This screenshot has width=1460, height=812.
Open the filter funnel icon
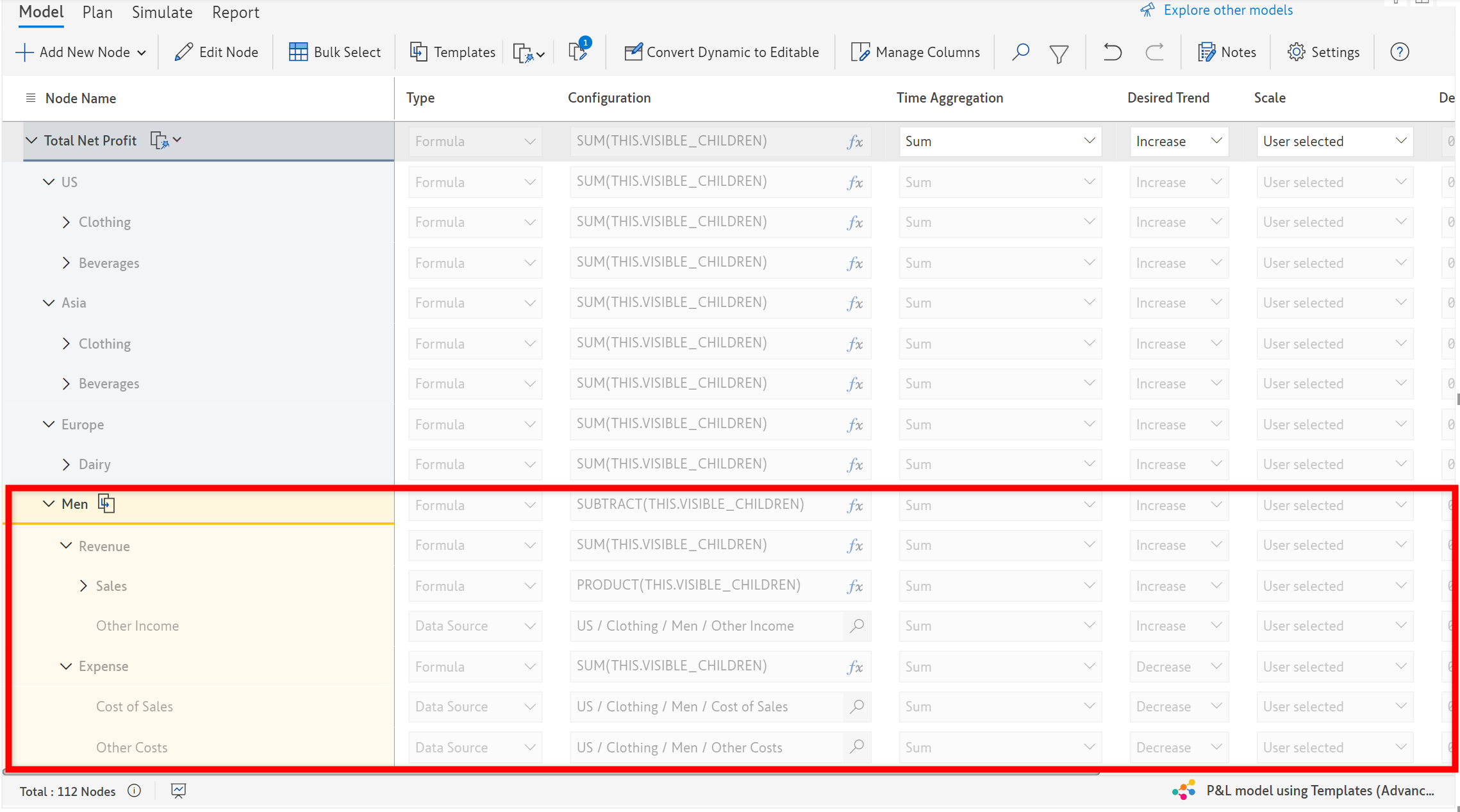[1059, 53]
